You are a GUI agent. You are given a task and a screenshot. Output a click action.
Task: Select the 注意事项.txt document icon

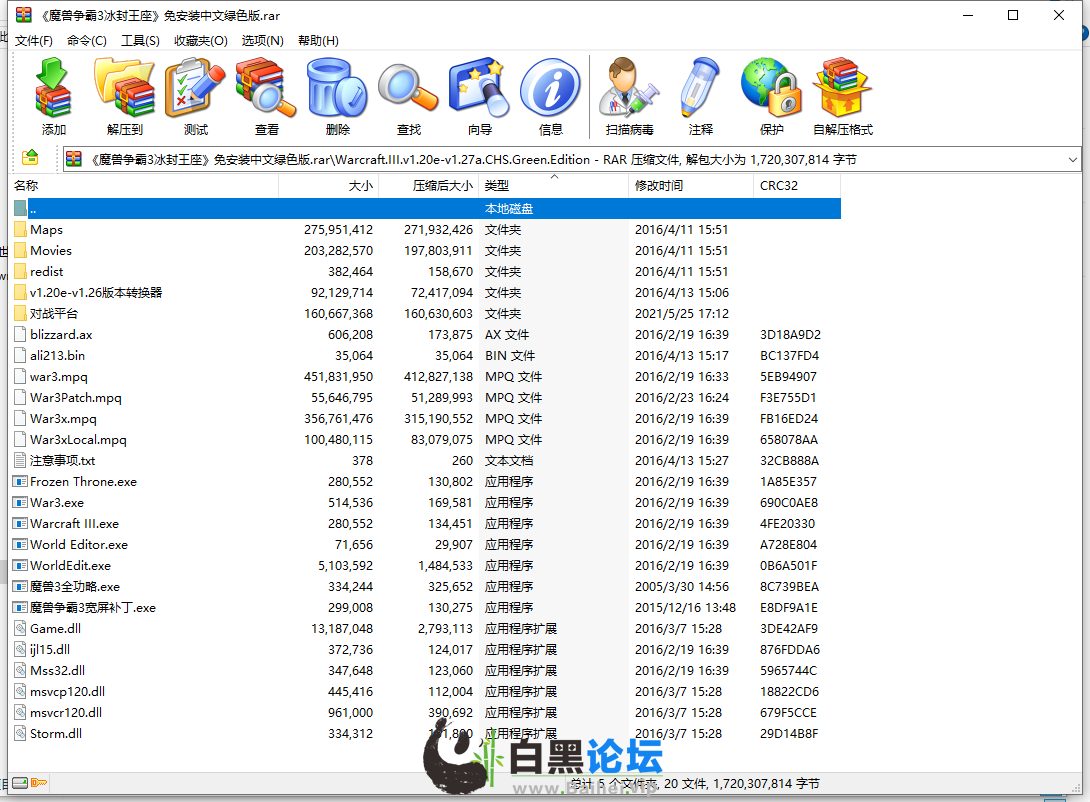click(x=20, y=460)
